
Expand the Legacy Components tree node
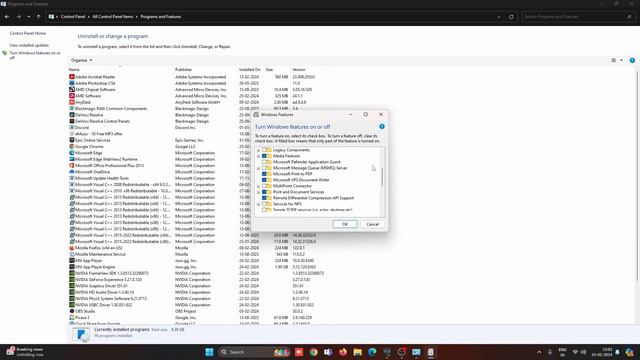[x=258, y=150]
